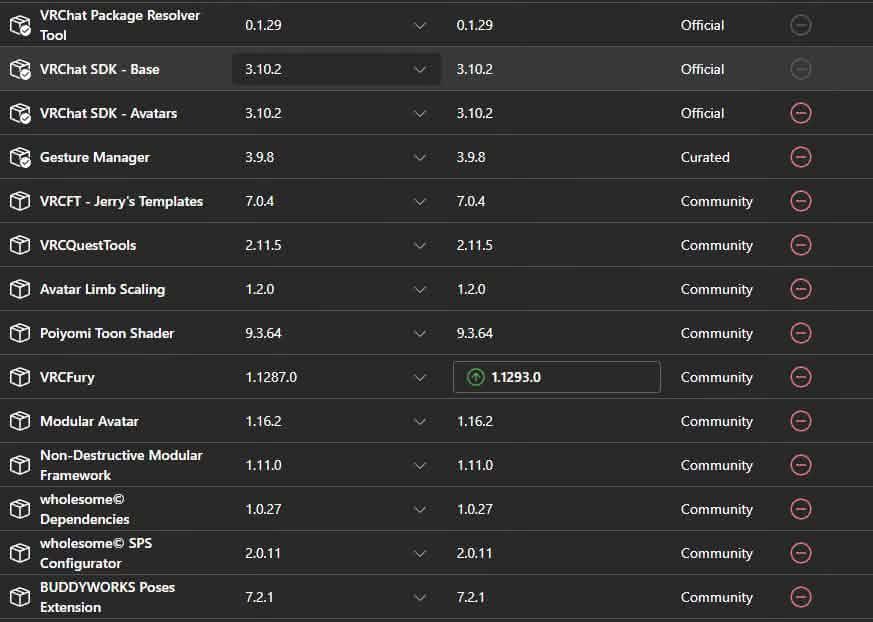Remove the Poiyomi Toon Shader package
The image size is (873, 622).
coord(801,333)
